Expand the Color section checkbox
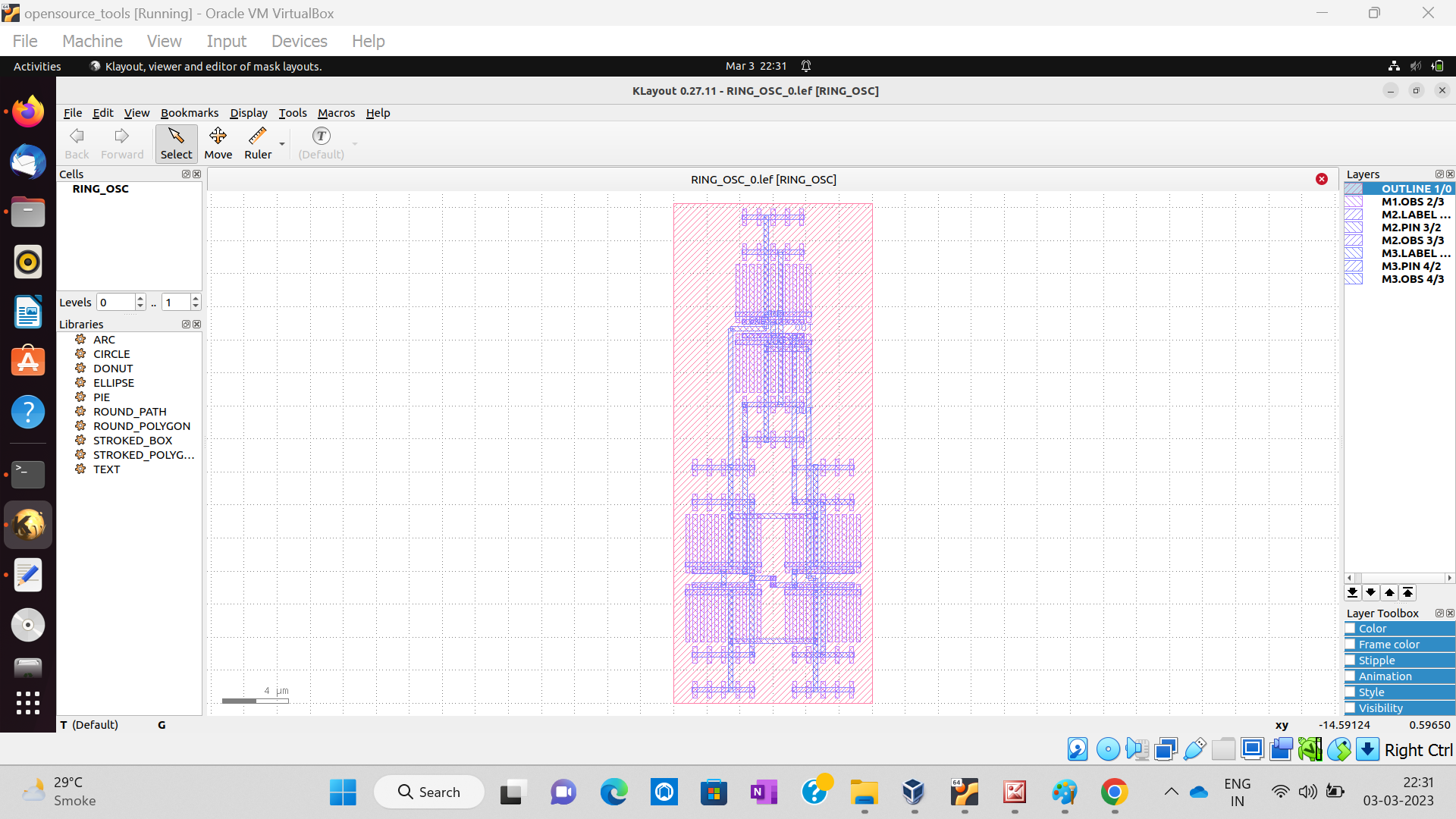 [x=1350, y=629]
